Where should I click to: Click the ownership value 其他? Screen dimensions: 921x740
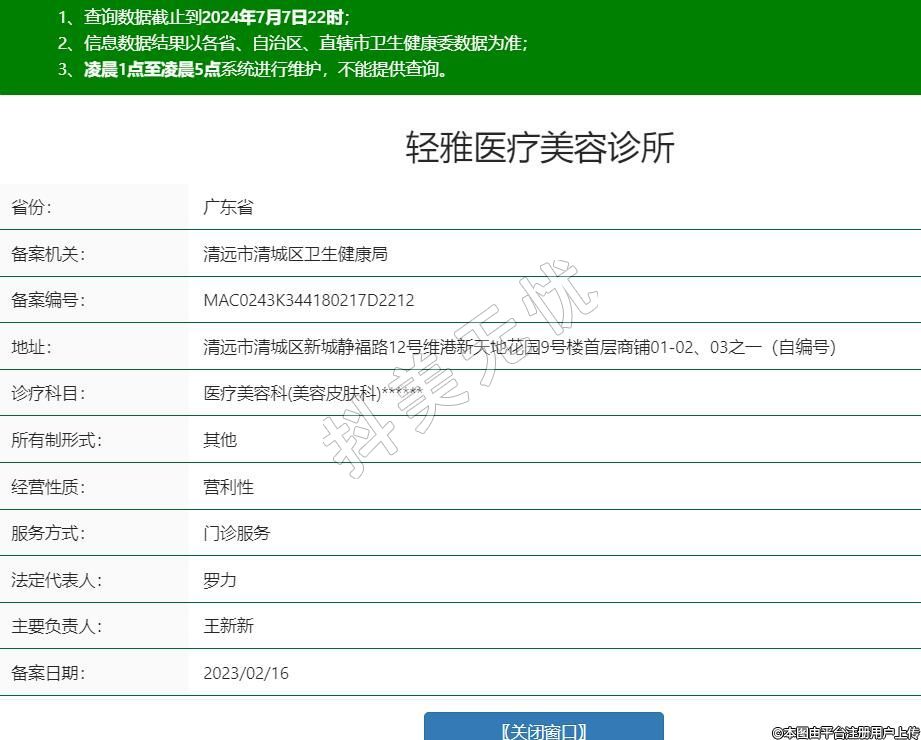pyautogui.click(x=220, y=440)
